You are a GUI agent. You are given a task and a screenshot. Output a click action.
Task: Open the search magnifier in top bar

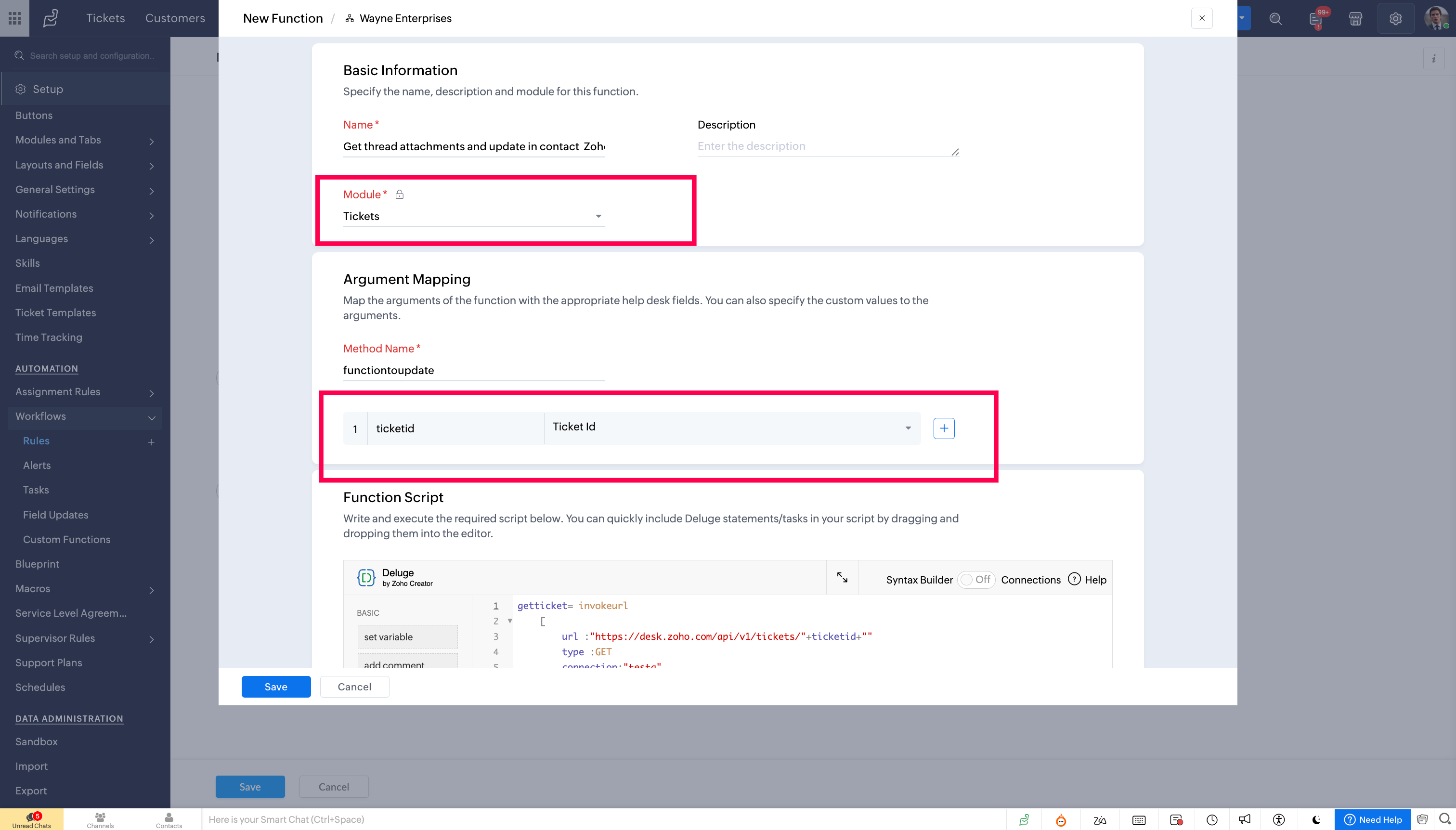pyautogui.click(x=1275, y=19)
